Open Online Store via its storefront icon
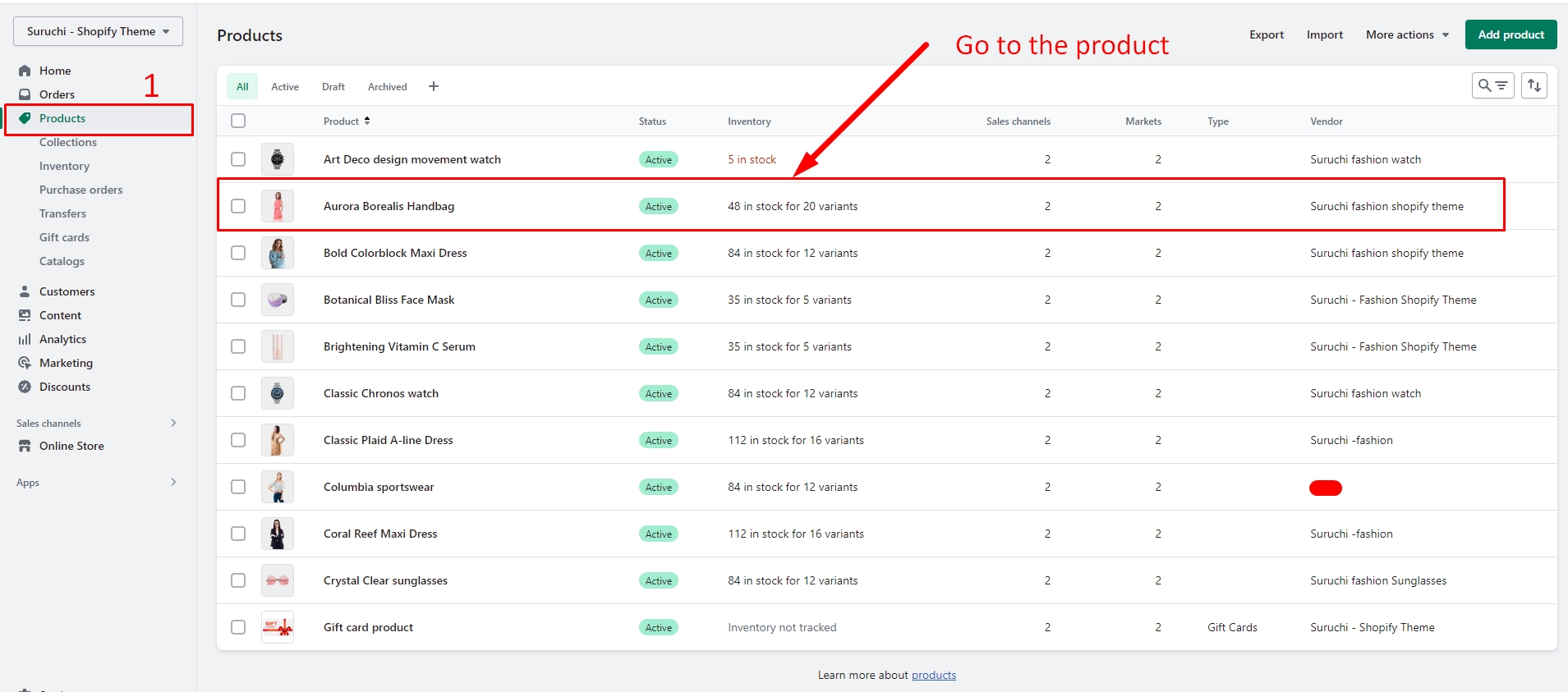This screenshot has height=692, width=1568. coord(25,446)
